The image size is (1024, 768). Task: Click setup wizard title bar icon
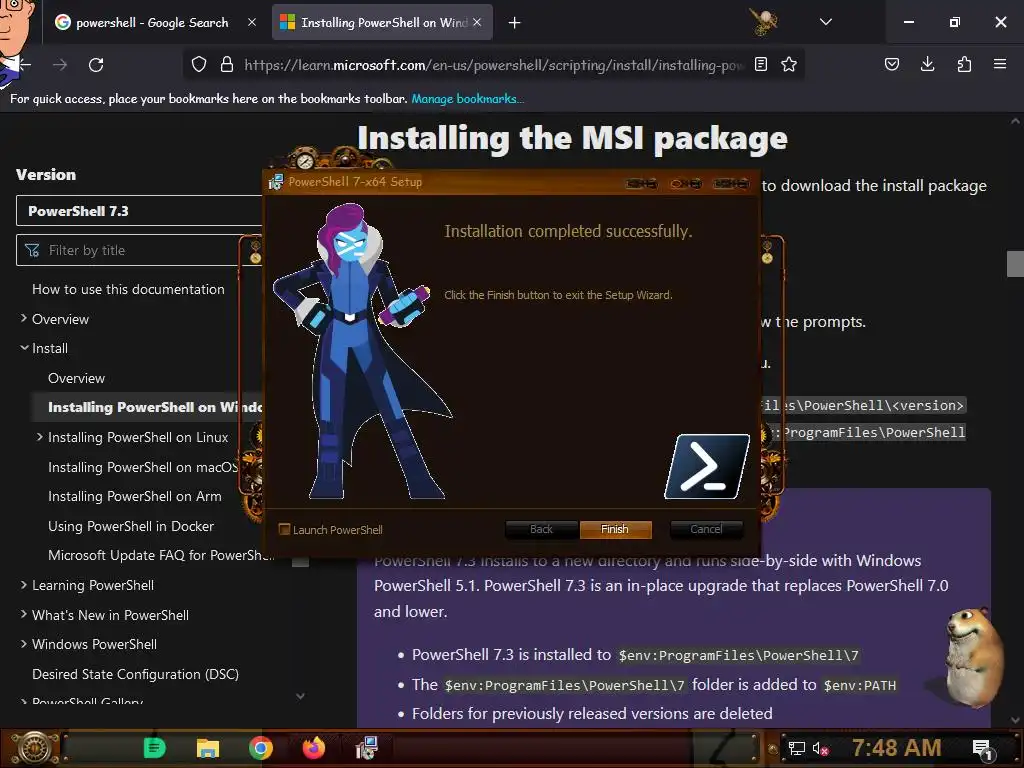point(276,182)
